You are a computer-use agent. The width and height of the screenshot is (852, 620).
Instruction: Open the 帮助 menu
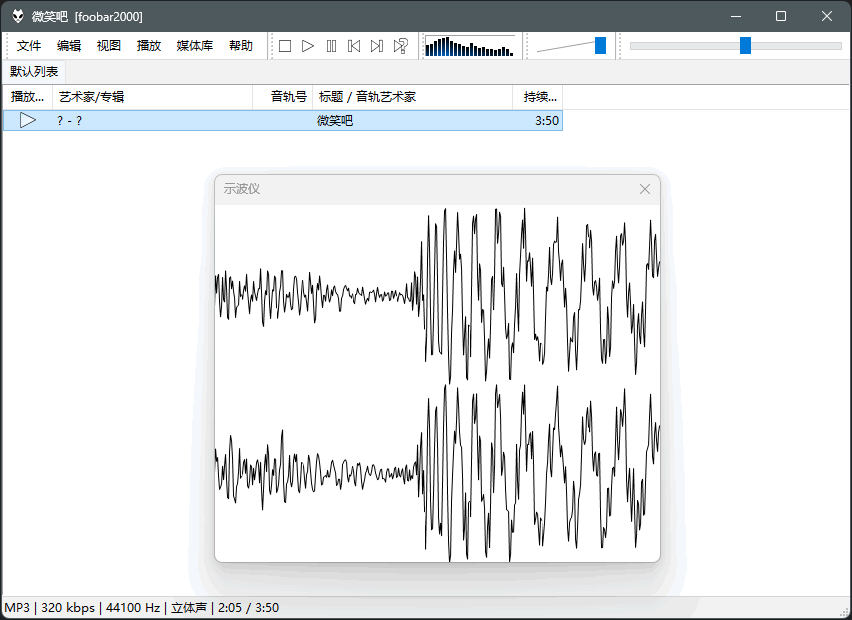pos(241,46)
